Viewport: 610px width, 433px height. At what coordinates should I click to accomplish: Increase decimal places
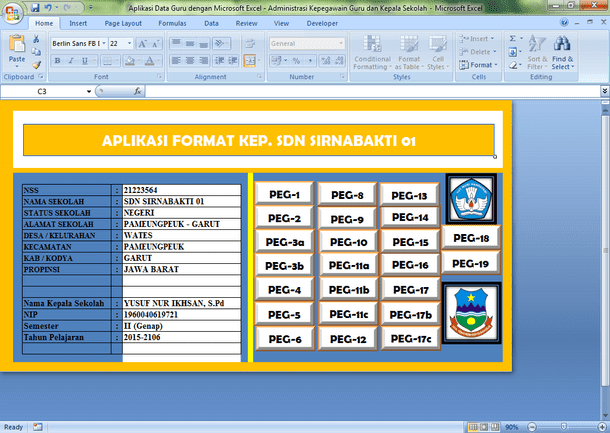click(x=326, y=61)
